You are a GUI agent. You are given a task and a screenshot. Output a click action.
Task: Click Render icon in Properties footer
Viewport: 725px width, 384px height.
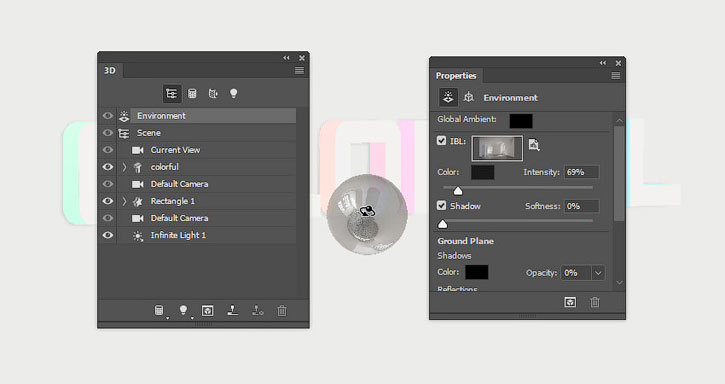(570, 303)
